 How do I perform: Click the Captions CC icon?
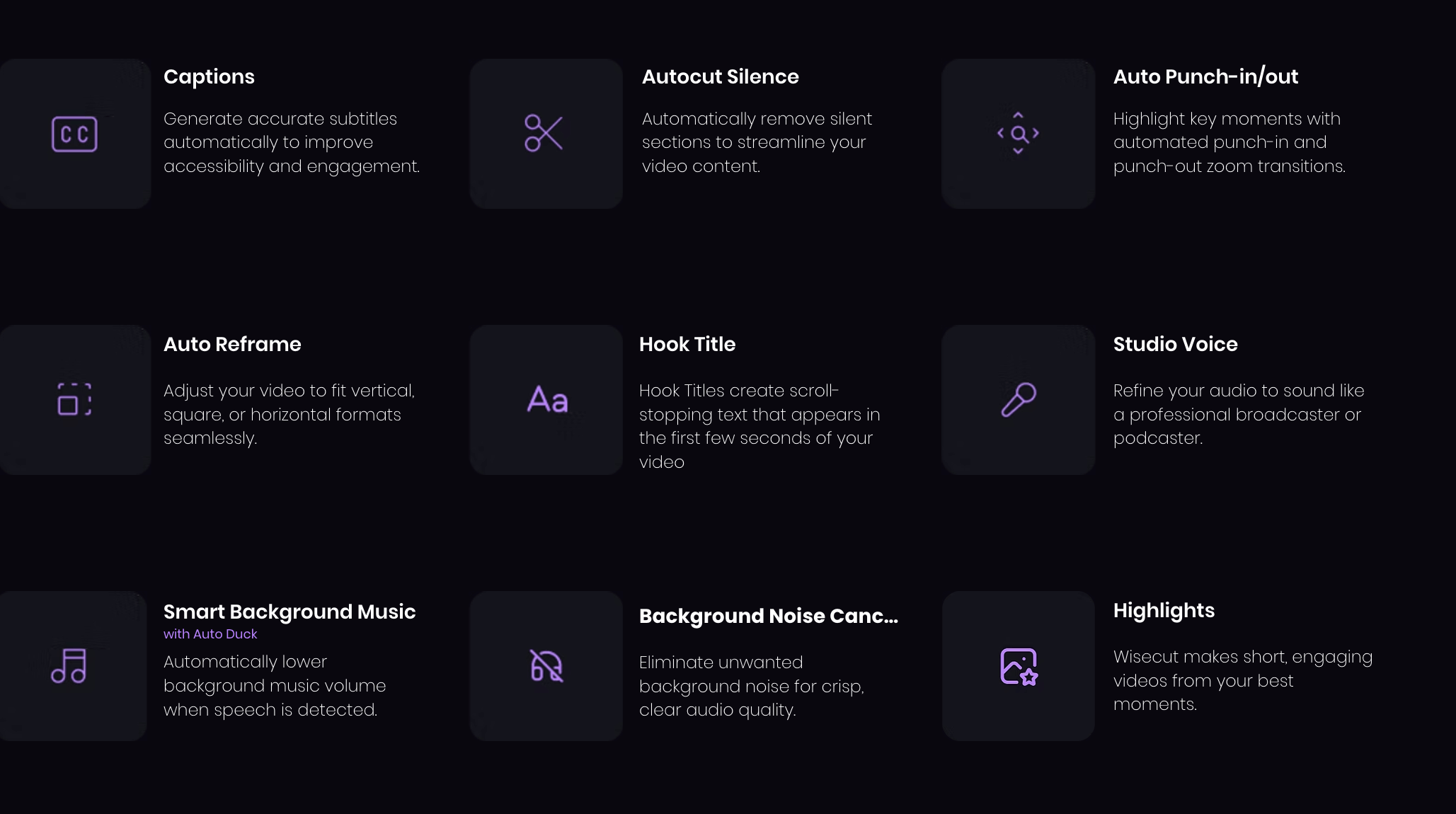coord(74,134)
